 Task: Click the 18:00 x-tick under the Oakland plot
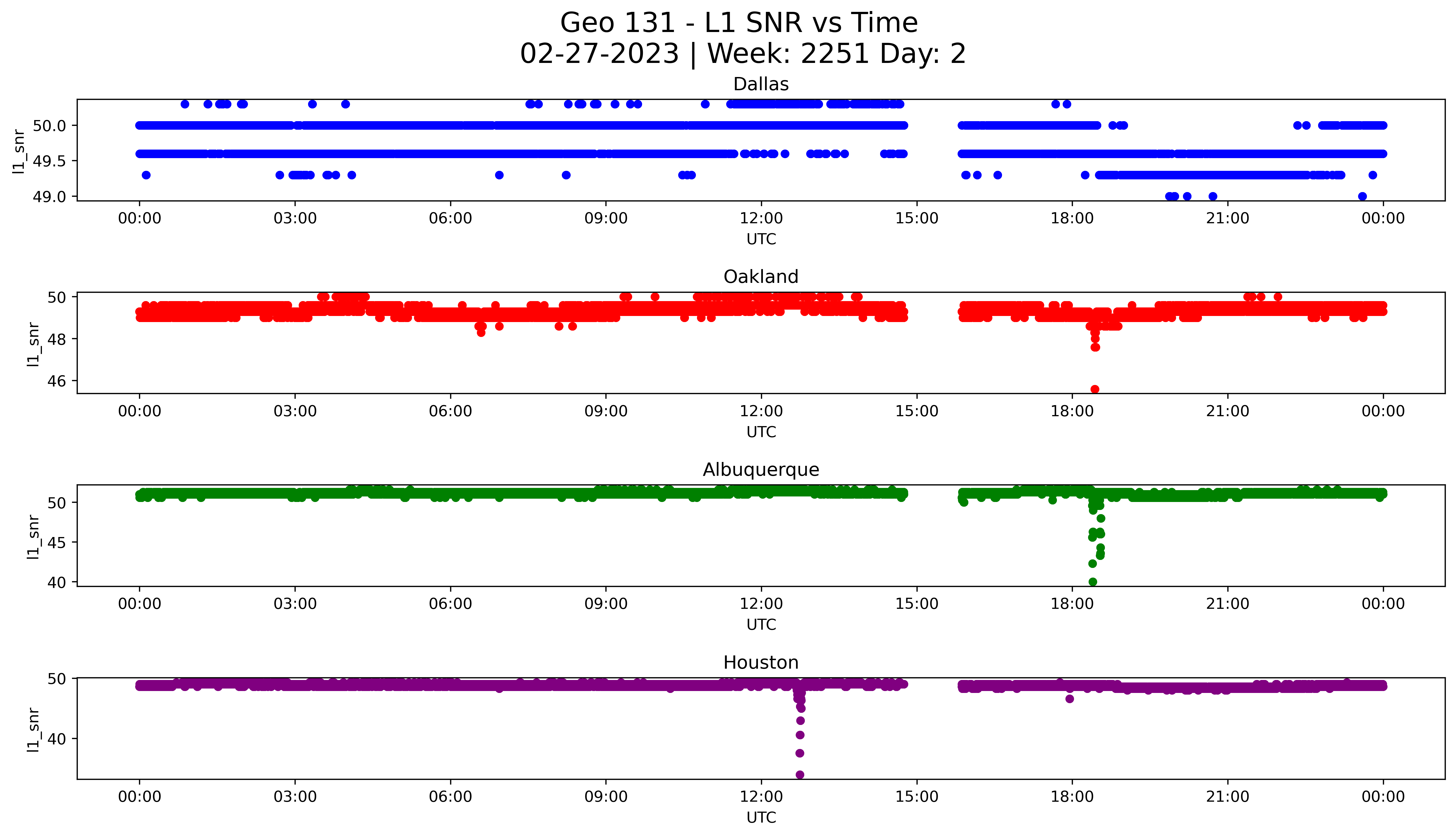click(x=1072, y=411)
